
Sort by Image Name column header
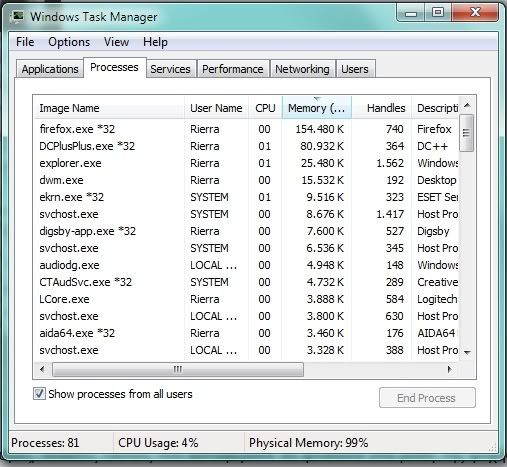pyautogui.click(x=109, y=108)
